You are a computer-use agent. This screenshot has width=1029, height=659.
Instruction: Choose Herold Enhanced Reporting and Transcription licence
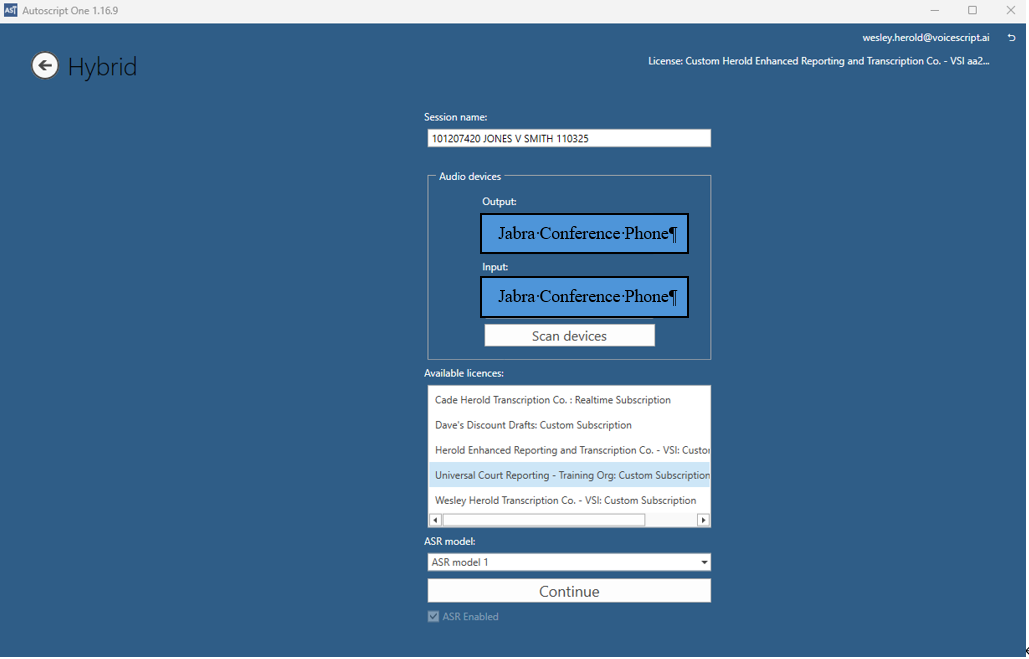click(x=570, y=450)
